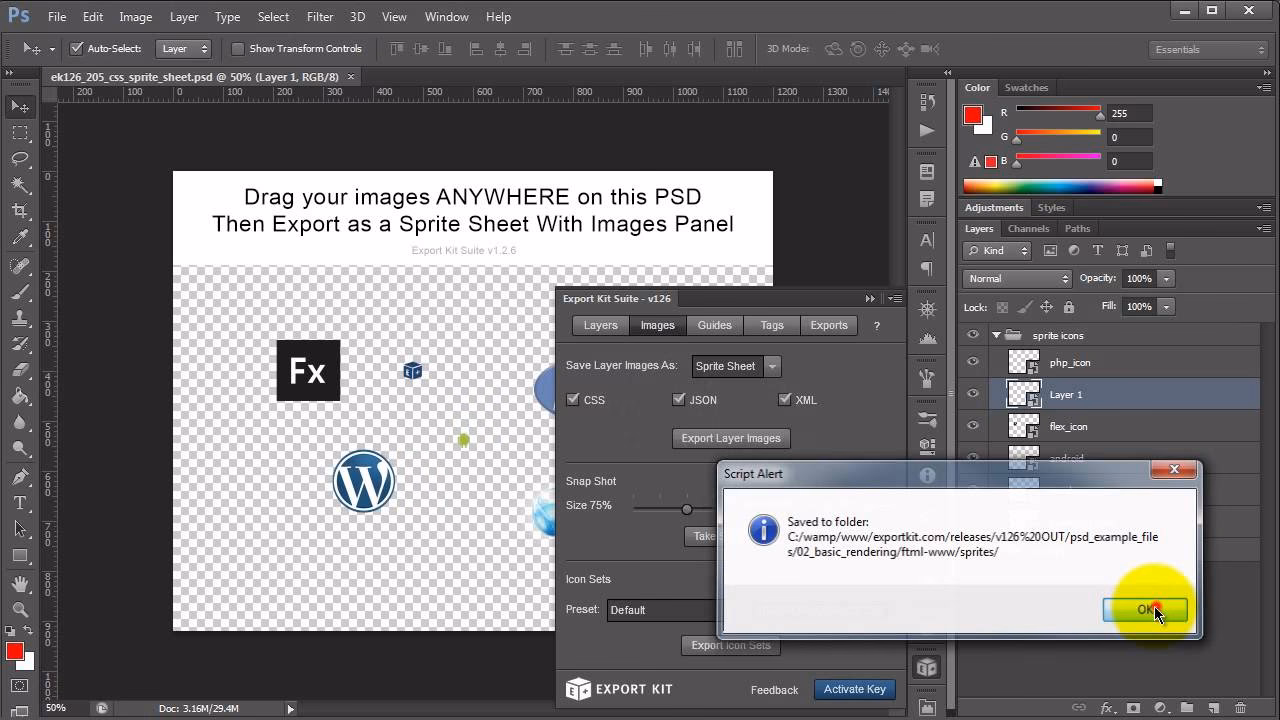The width and height of the screenshot is (1280, 720).
Task: Click OK in the Script Alert dialog
Action: pos(1144,609)
